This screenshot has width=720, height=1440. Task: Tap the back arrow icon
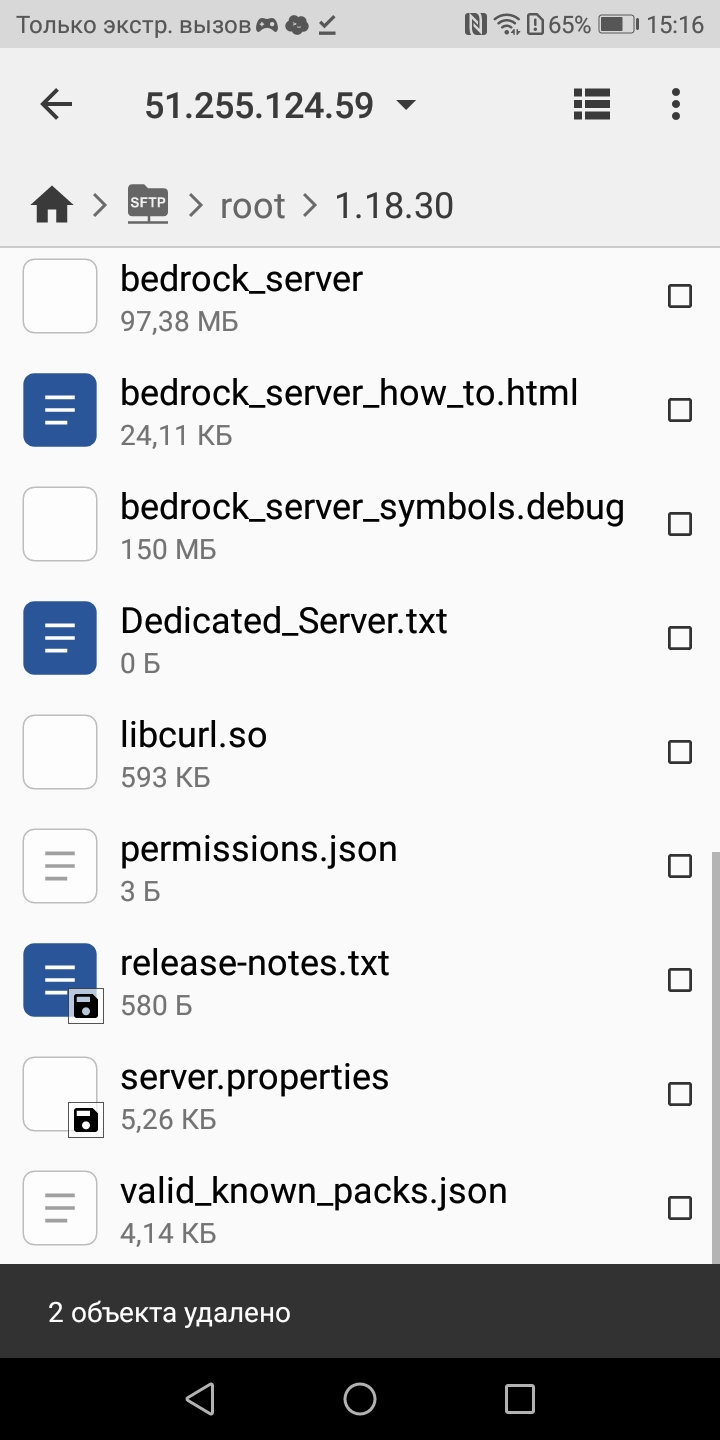coord(56,104)
